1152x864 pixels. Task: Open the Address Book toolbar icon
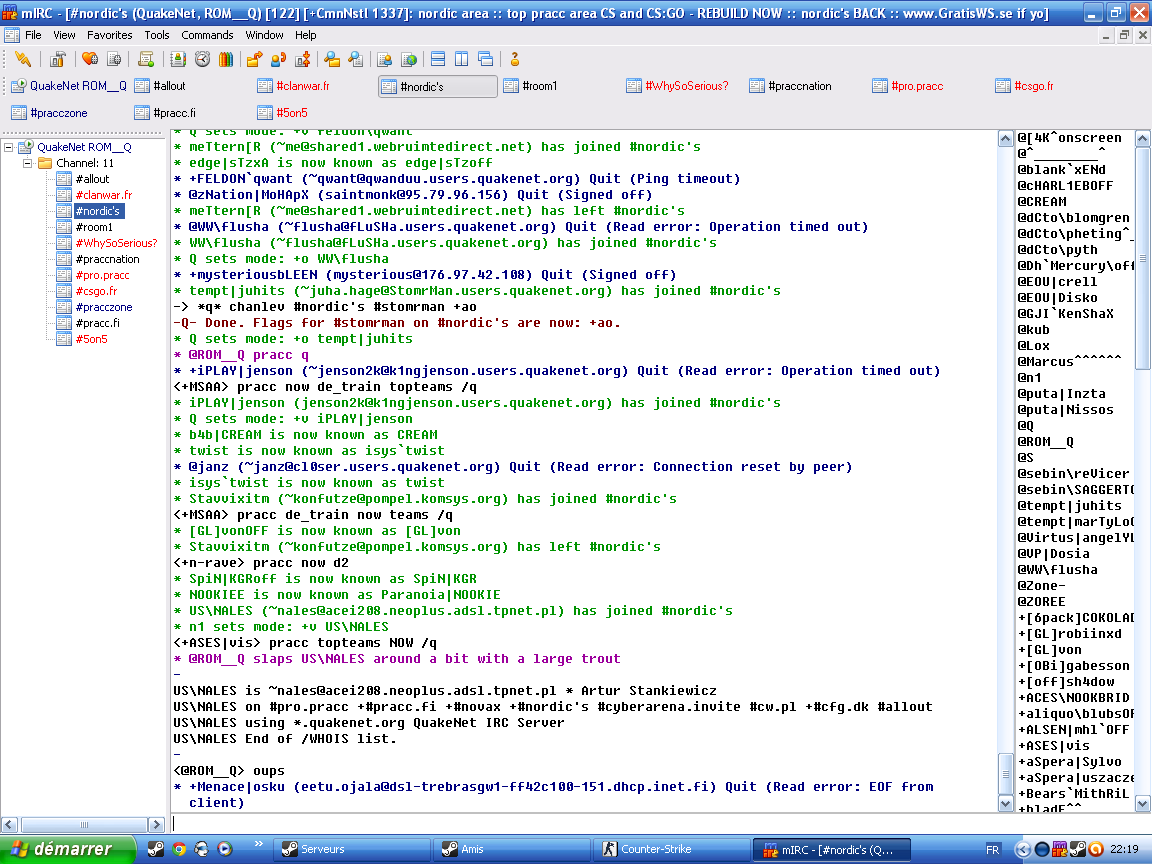[179, 59]
